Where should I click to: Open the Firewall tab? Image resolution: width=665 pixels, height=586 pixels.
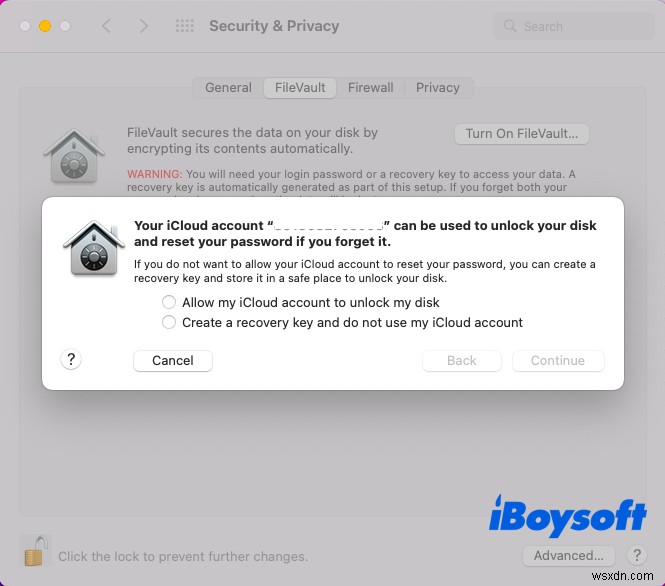(x=371, y=88)
